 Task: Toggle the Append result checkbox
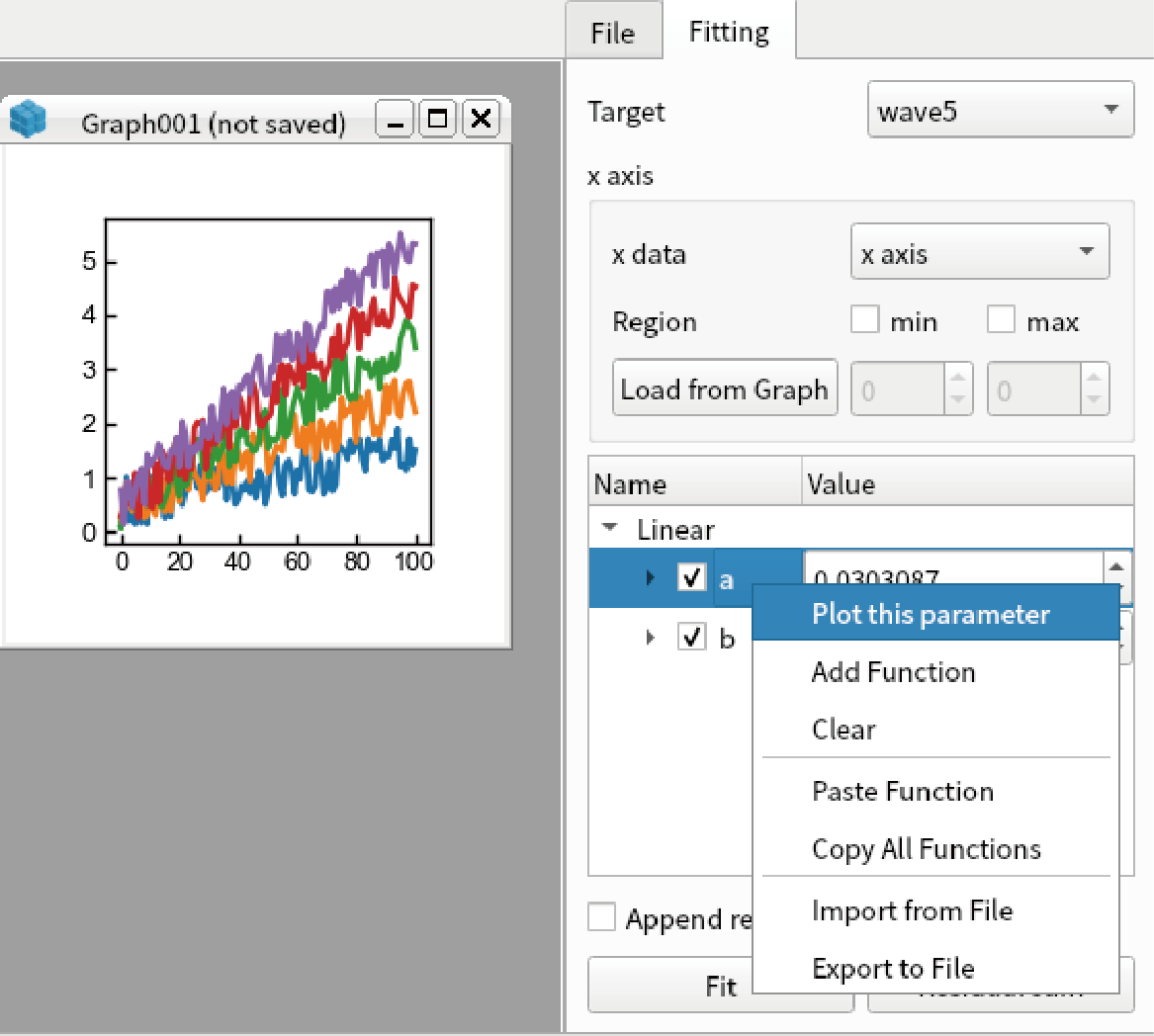(x=601, y=917)
